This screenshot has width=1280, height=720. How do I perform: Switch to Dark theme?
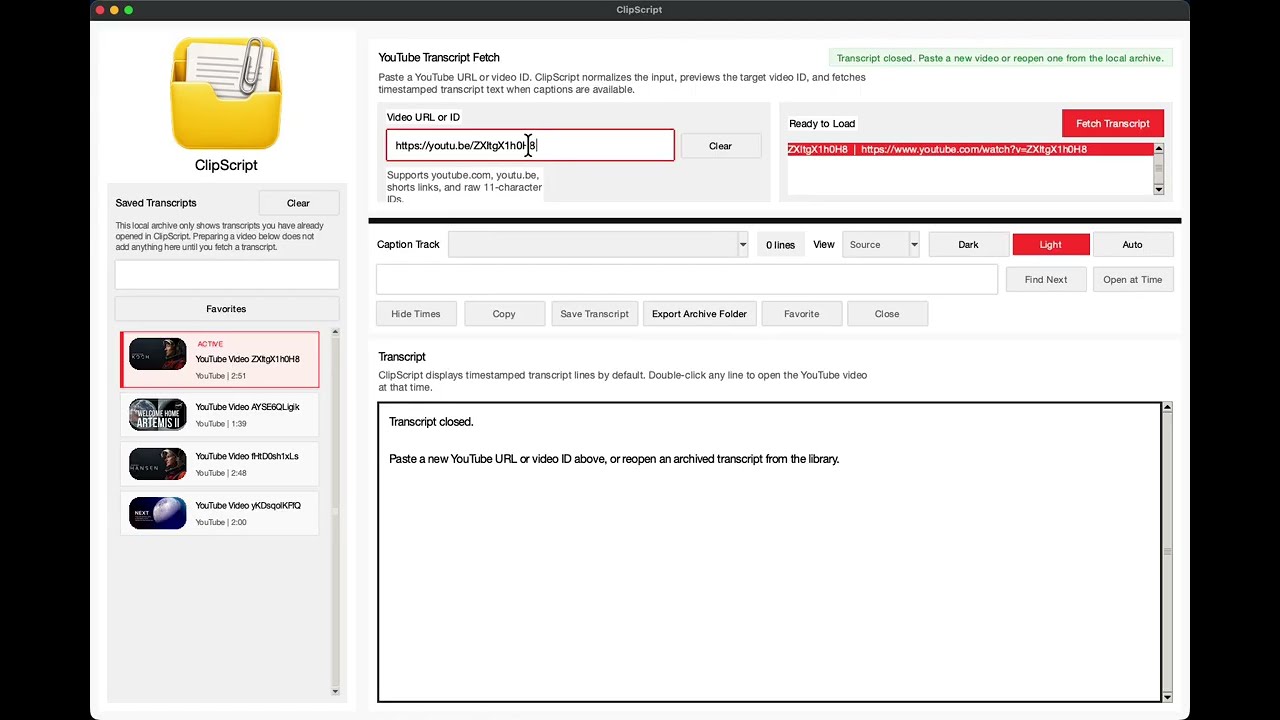[968, 245]
